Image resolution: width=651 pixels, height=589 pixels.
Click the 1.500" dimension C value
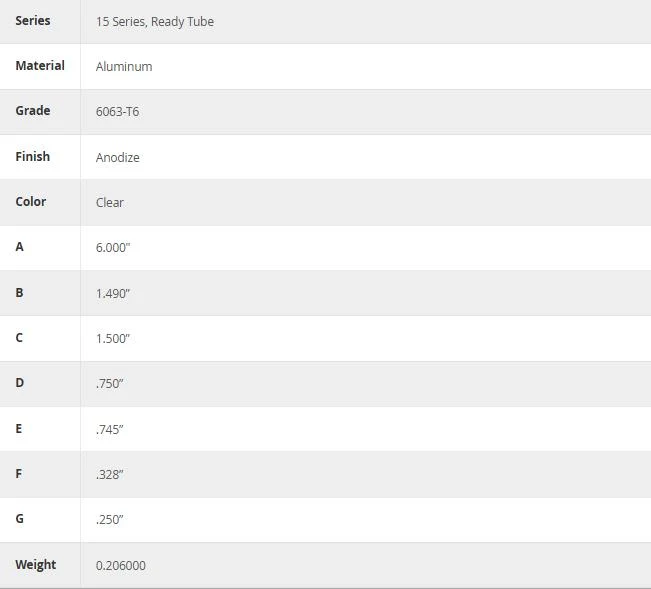click(x=113, y=338)
